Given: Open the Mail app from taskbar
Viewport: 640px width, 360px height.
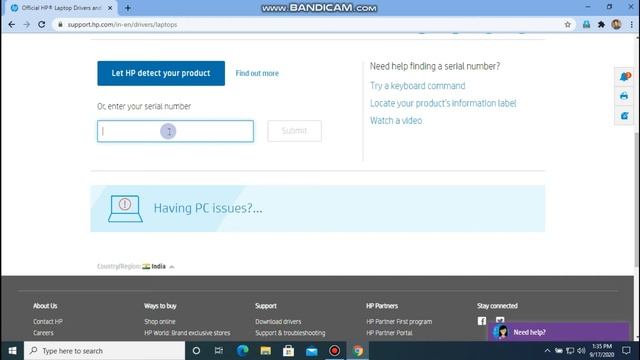Looking at the screenshot, I should tap(311, 351).
